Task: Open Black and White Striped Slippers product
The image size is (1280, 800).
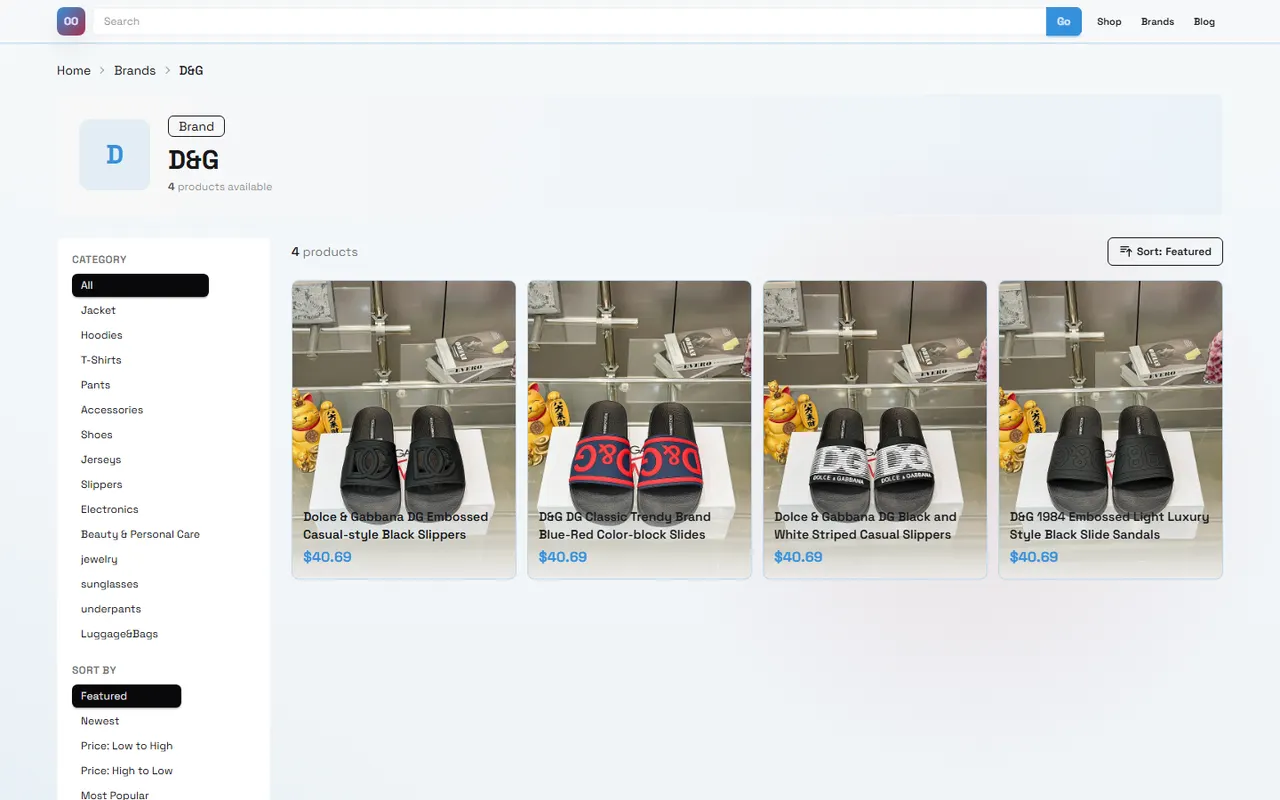Action: click(875, 430)
